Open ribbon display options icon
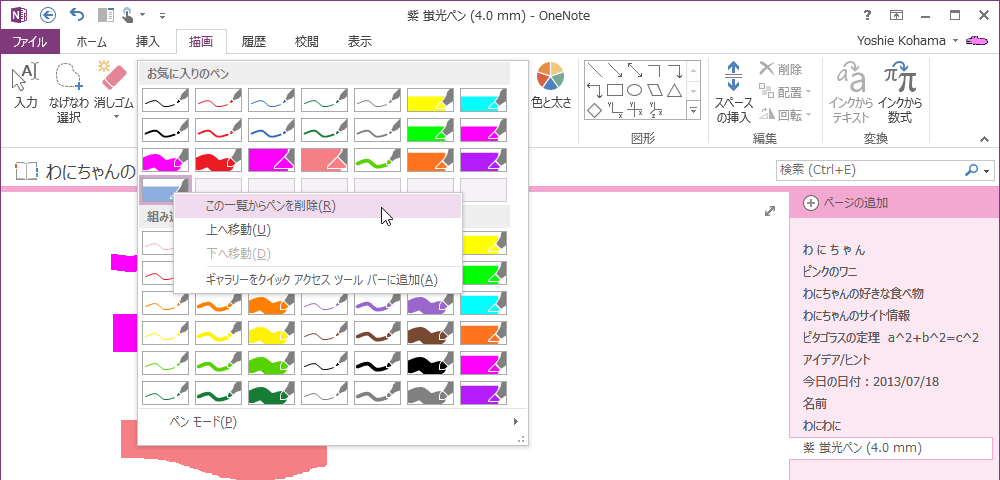This screenshot has height=480, width=1000. click(x=897, y=15)
